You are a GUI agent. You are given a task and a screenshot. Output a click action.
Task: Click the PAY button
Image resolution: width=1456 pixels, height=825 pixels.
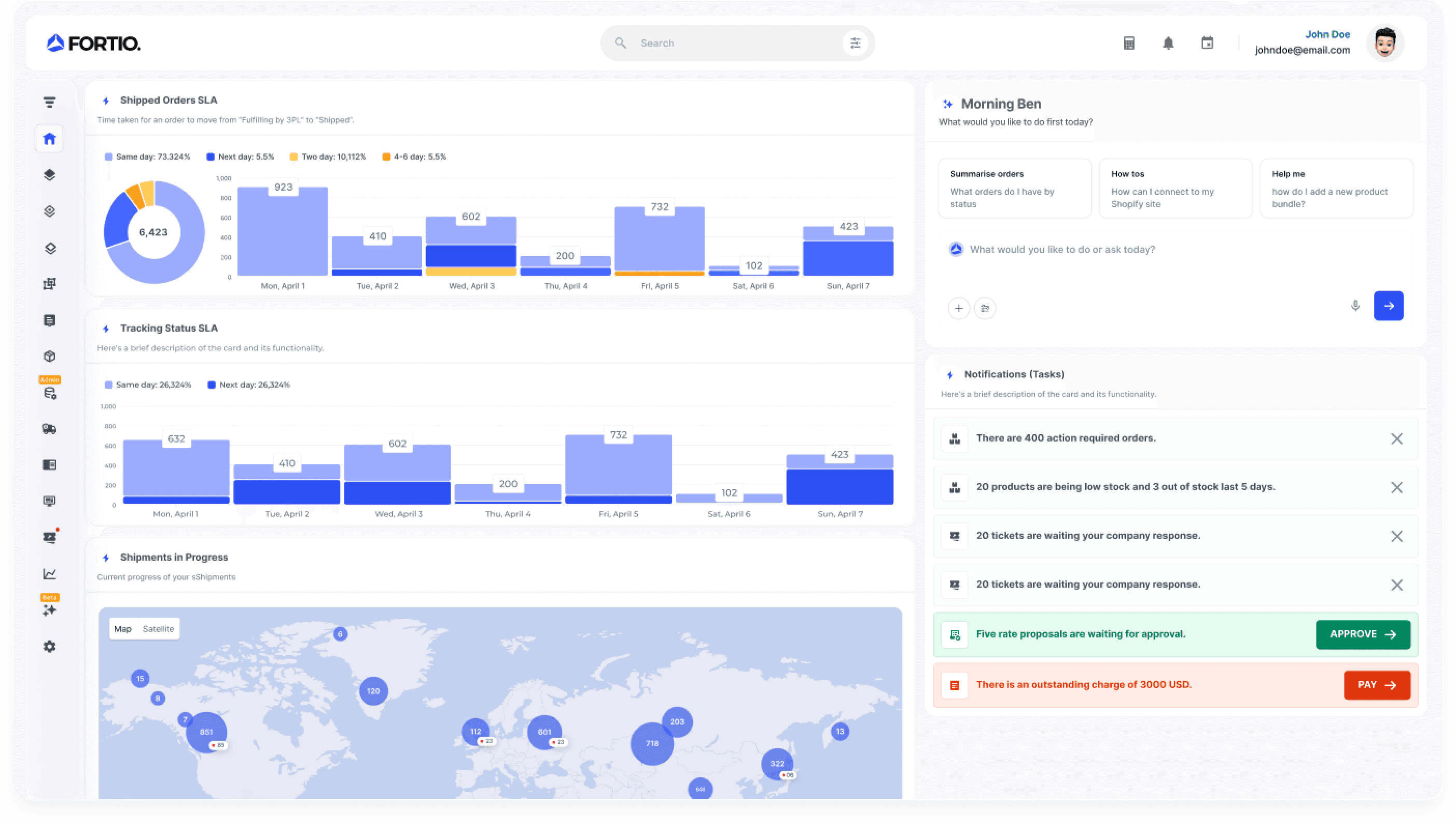coord(1376,685)
